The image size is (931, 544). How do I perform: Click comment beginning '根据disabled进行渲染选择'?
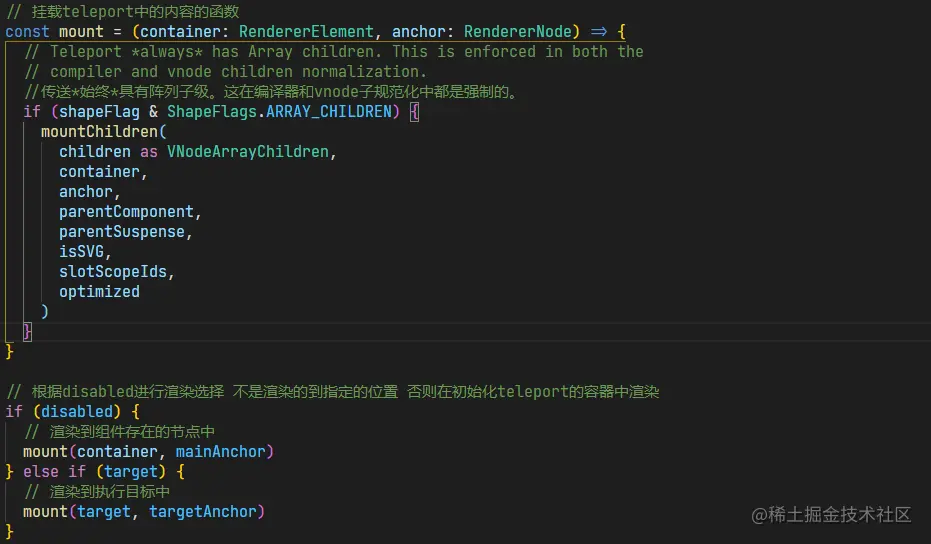tap(332, 391)
